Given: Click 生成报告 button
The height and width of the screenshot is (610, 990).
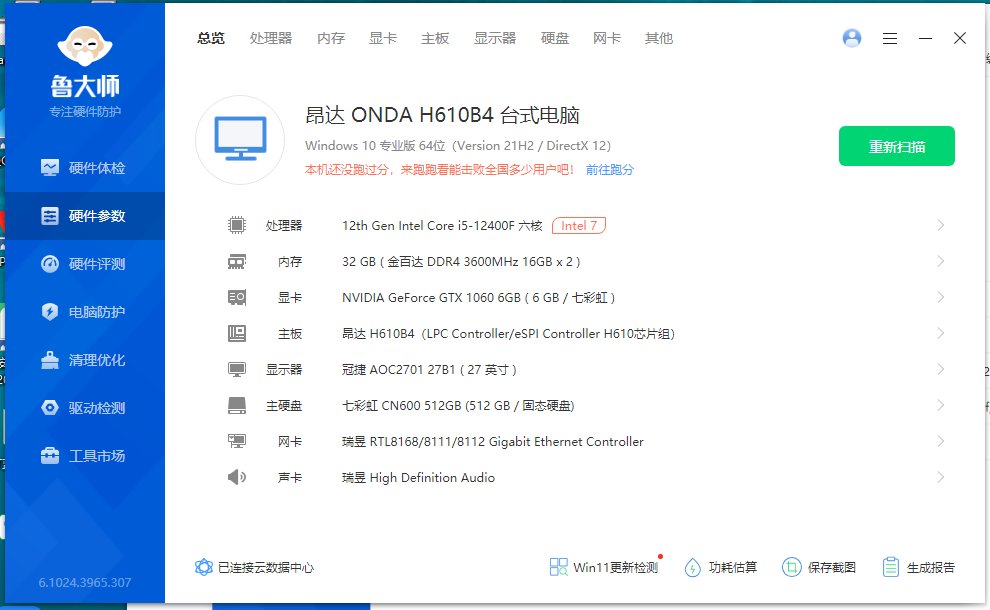Looking at the screenshot, I should click(x=919, y=567).
